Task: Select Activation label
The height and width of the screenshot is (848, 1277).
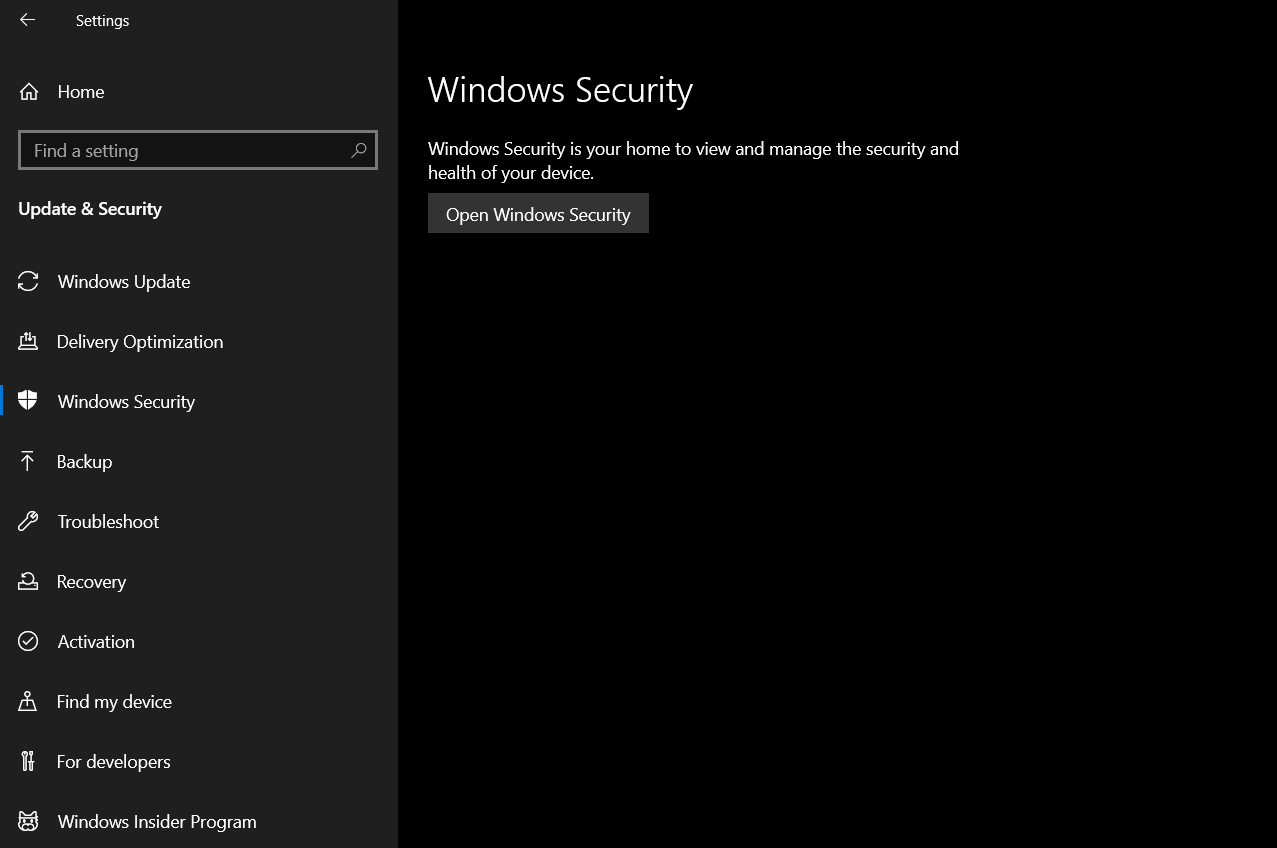Action: [96, 642]
